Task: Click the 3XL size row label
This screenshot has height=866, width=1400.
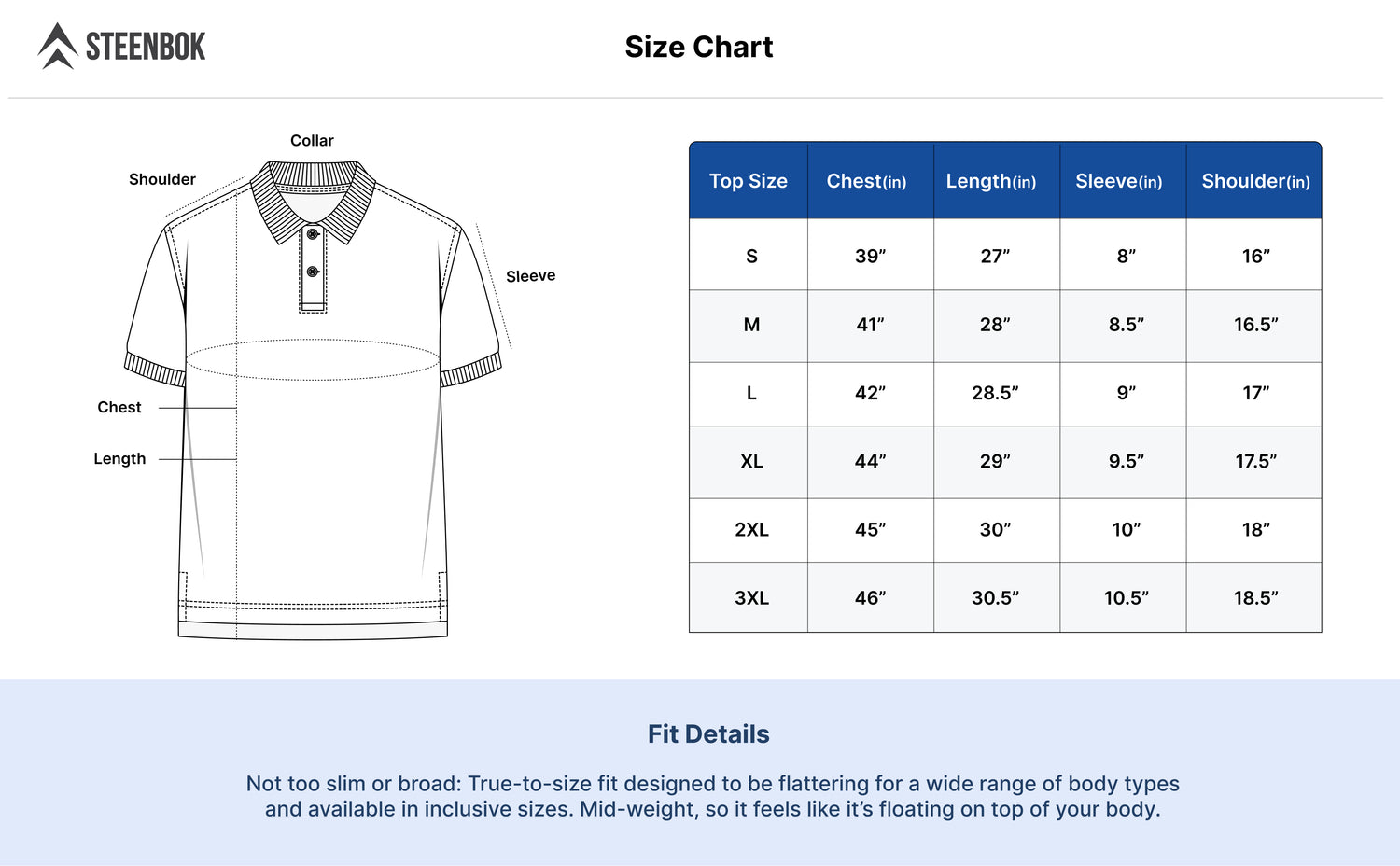Action: click(751, 598)
